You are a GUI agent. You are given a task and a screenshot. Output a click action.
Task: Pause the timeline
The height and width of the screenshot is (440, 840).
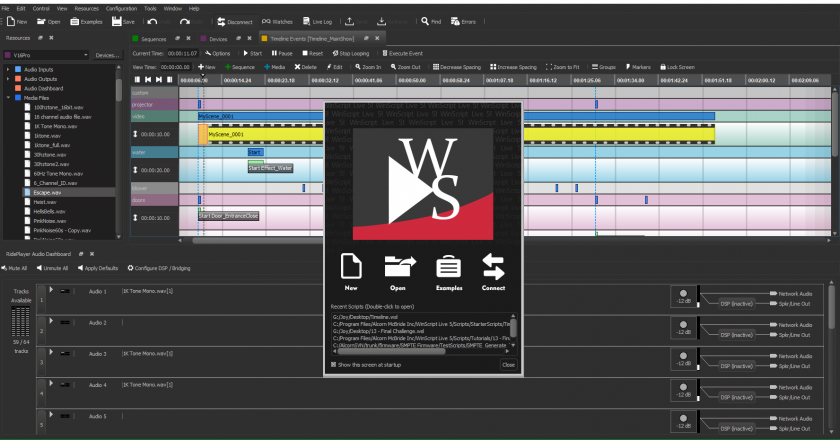pyautogui.click(x=282, y=53)
